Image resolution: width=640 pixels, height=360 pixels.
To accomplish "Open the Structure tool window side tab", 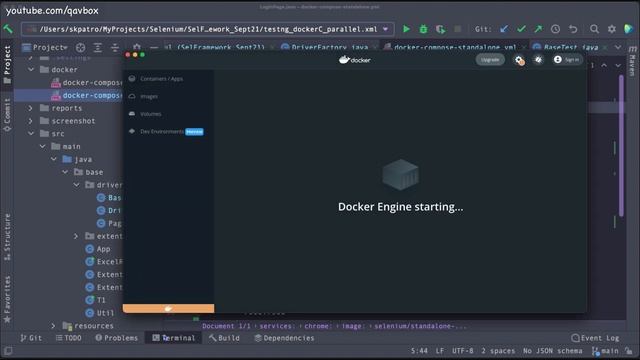I will click(x=7, y=237).
